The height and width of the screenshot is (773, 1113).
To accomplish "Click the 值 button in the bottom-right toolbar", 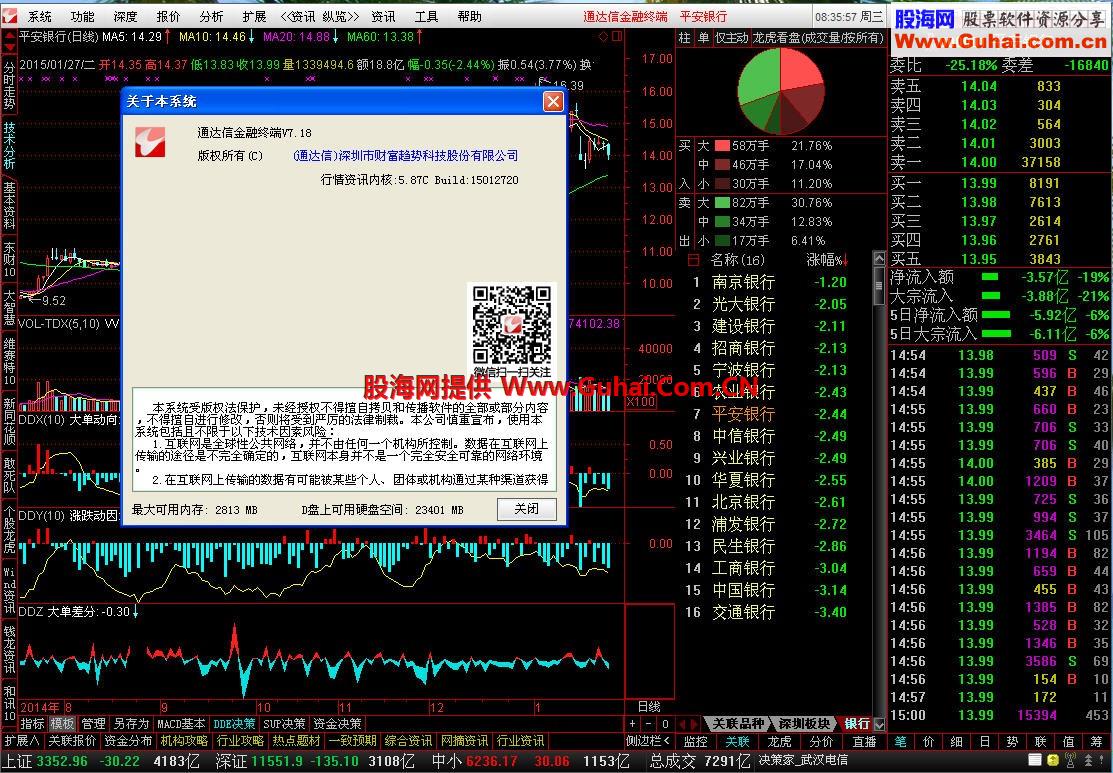I will [1068, 742].
